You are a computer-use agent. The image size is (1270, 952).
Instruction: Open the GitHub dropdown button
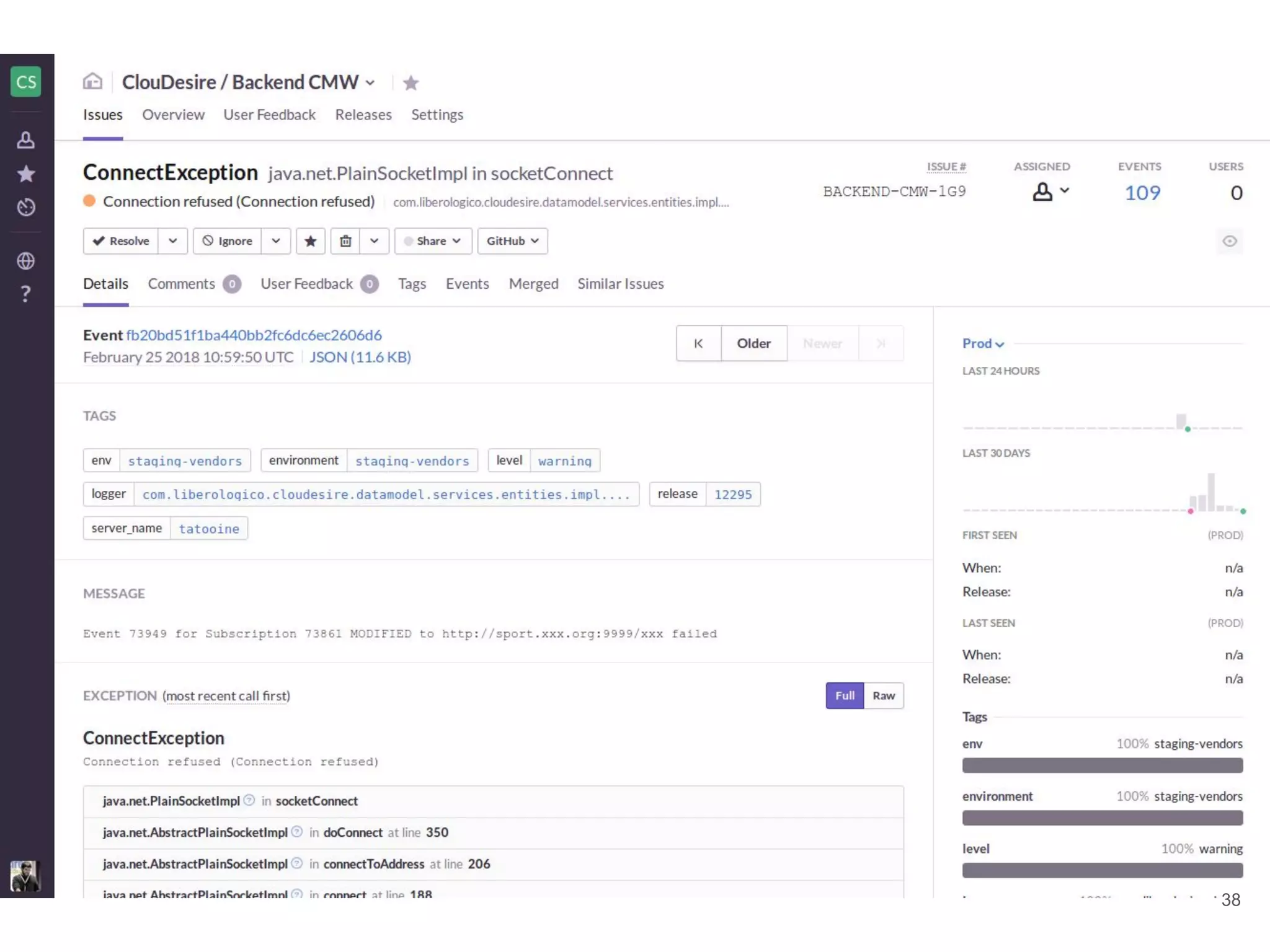[512, 241]
